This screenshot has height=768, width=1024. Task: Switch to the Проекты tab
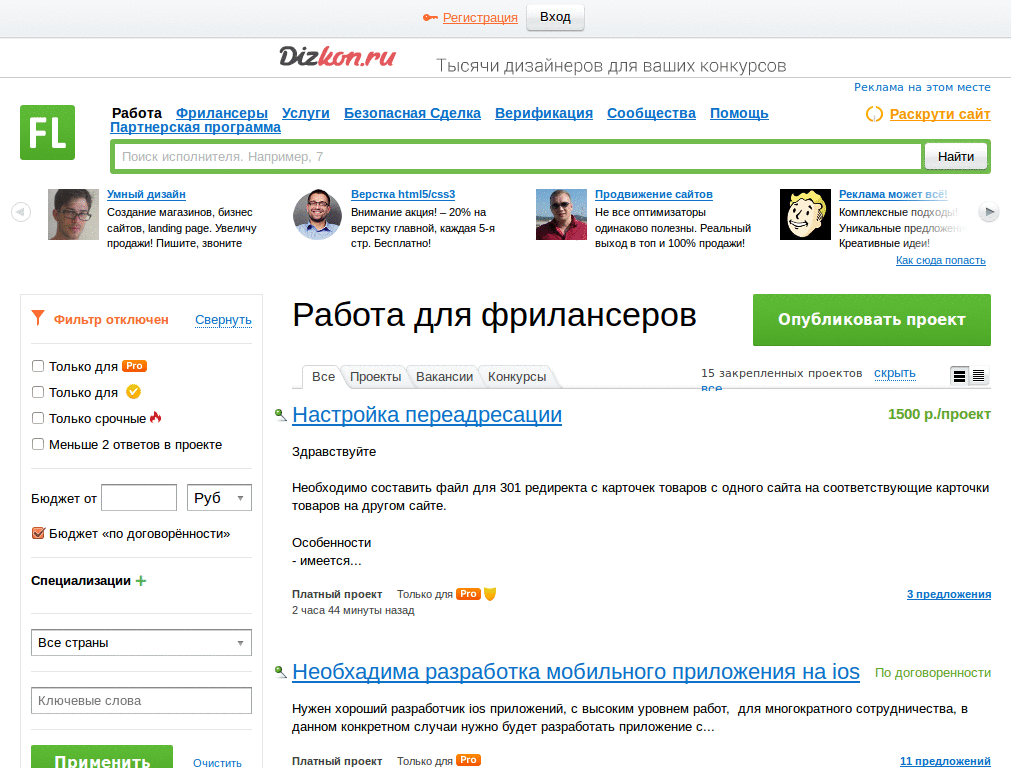pyautogui.click(x=375, y=377)
